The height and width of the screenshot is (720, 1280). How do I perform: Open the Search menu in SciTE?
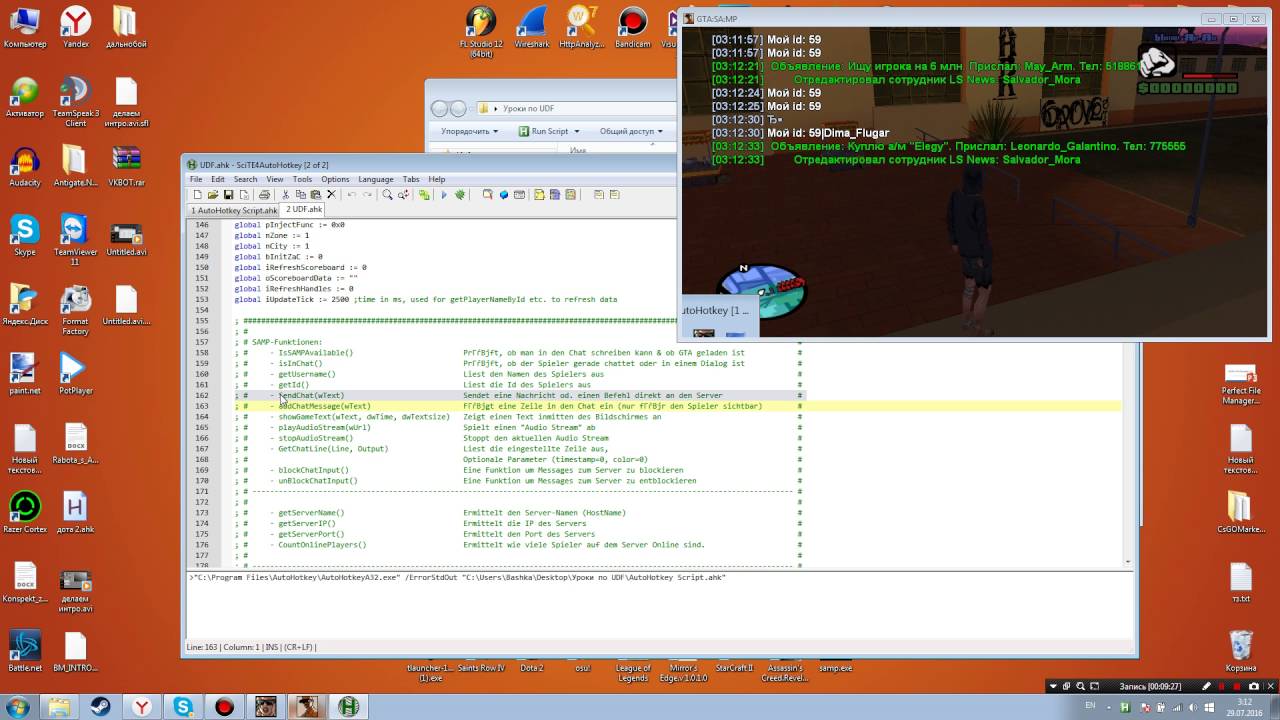pos(245,179)
